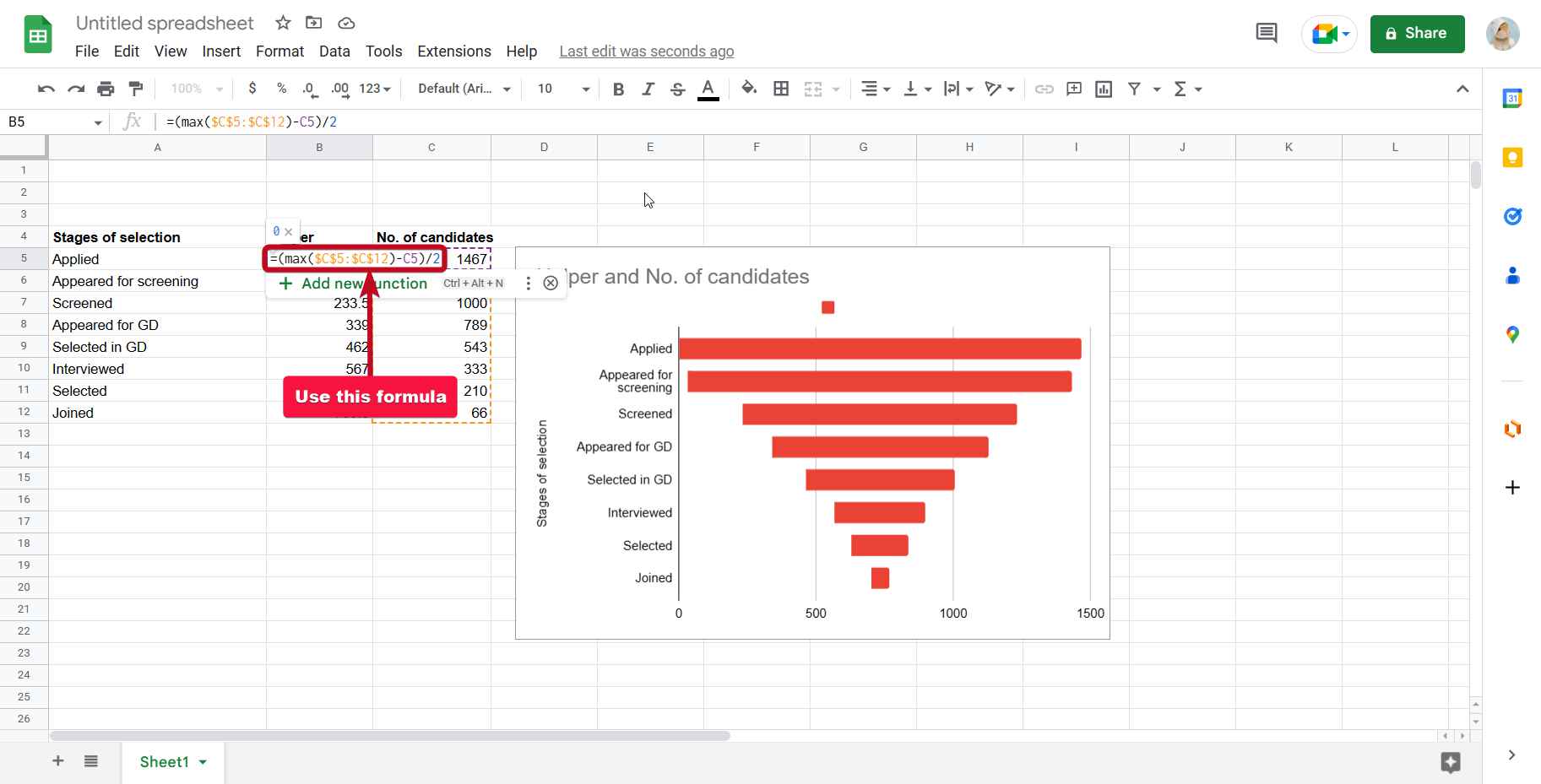1541x784 pixels.
Task: Click the Insert comment icon
Action: pos(1074,89)
